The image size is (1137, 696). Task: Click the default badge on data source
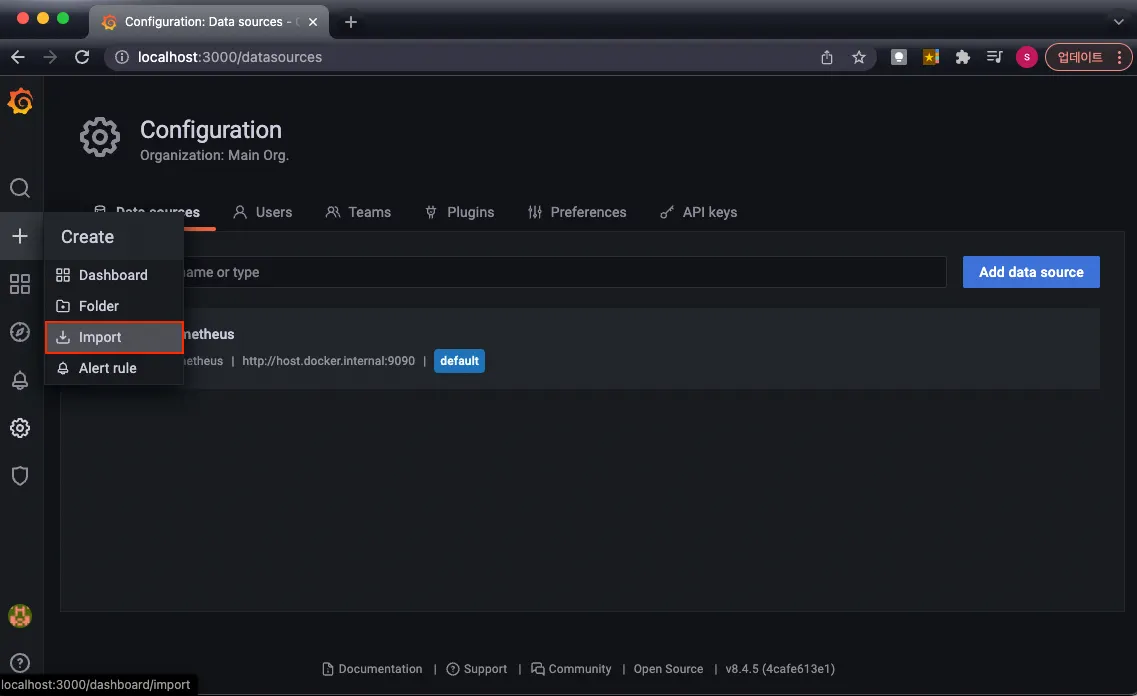pos(459,361)
